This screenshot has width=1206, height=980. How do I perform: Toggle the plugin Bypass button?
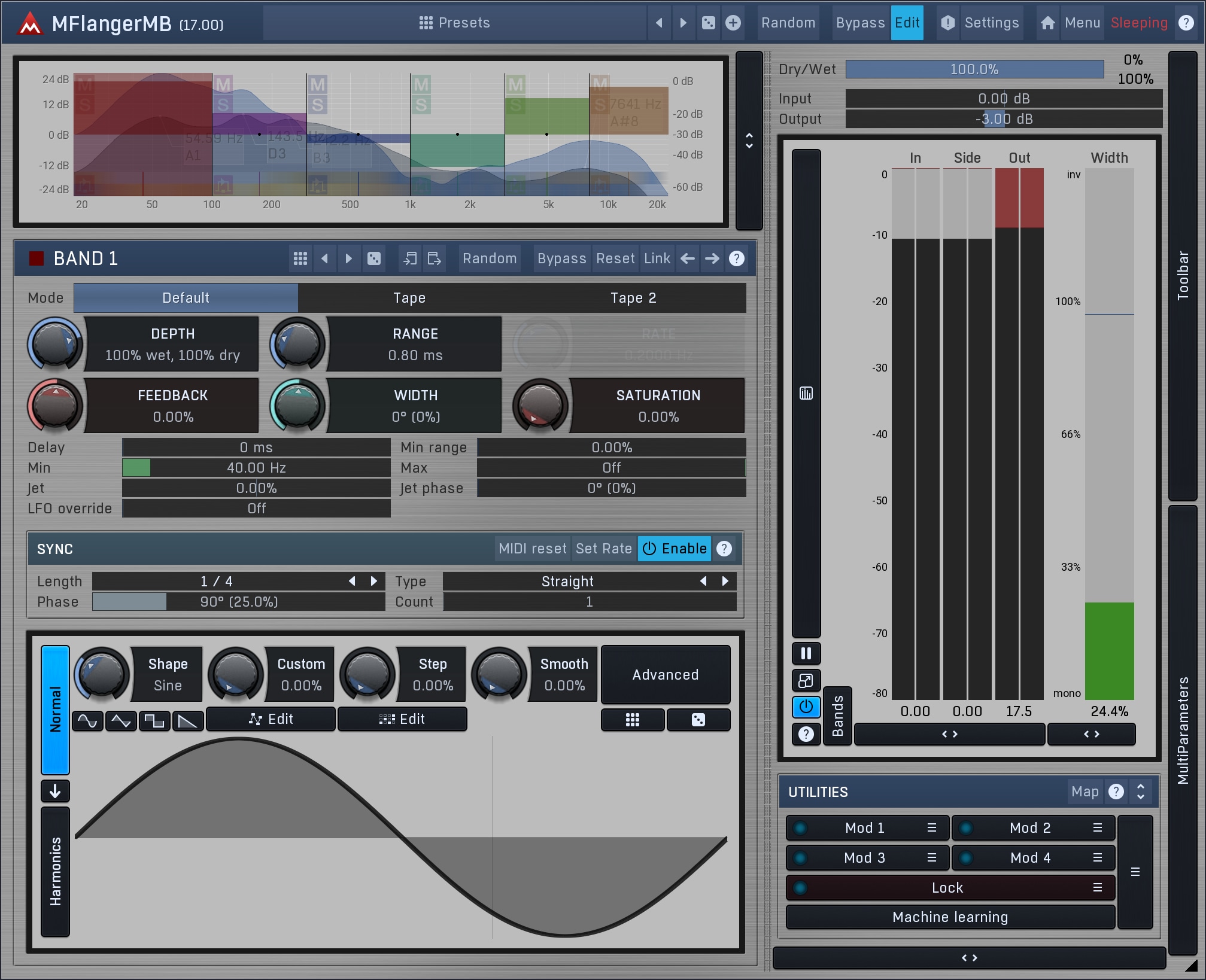pyautogui.click(x=860, y=23)
